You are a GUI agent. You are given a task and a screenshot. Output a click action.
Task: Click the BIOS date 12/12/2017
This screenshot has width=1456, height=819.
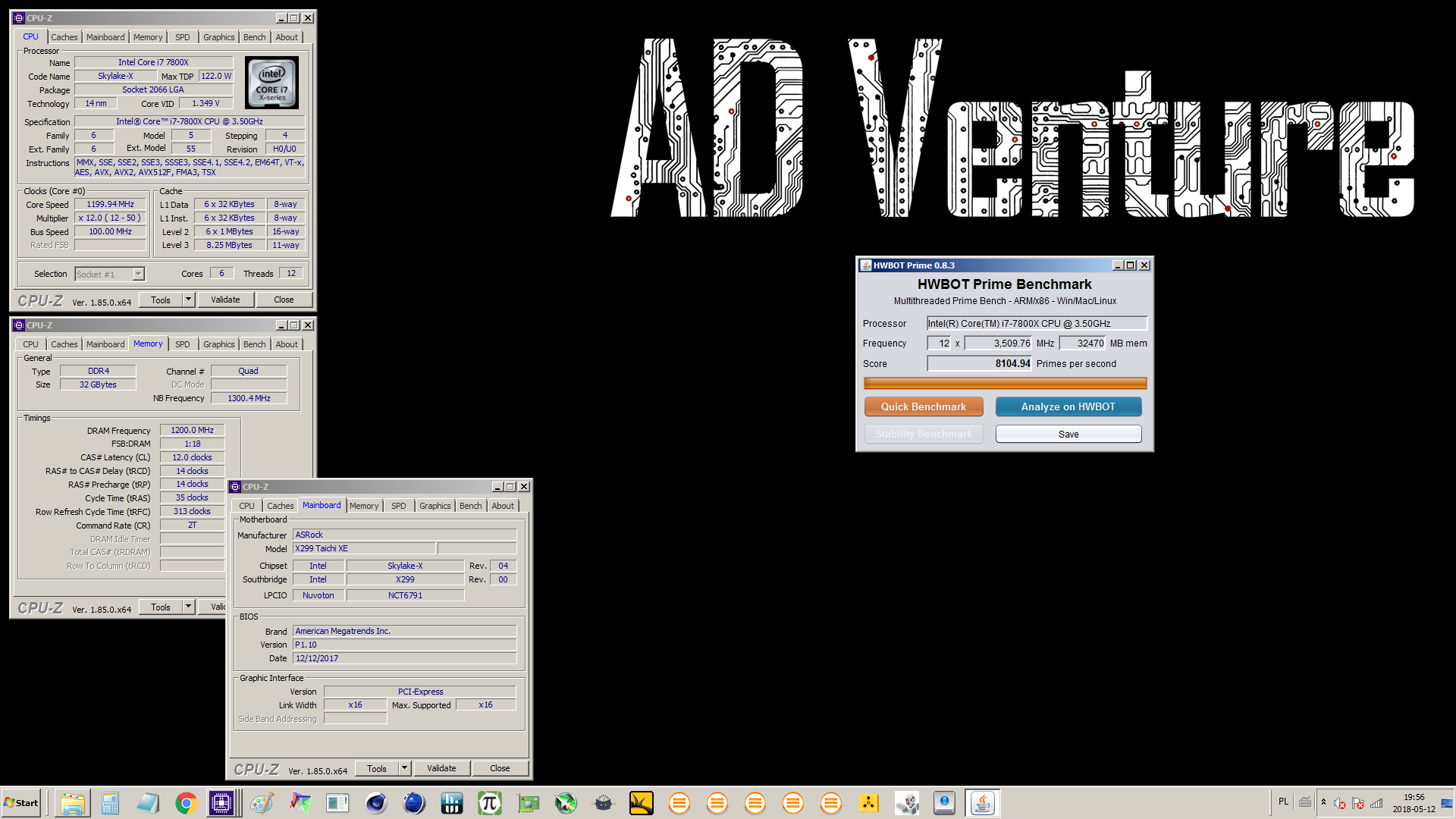(404, 658)
